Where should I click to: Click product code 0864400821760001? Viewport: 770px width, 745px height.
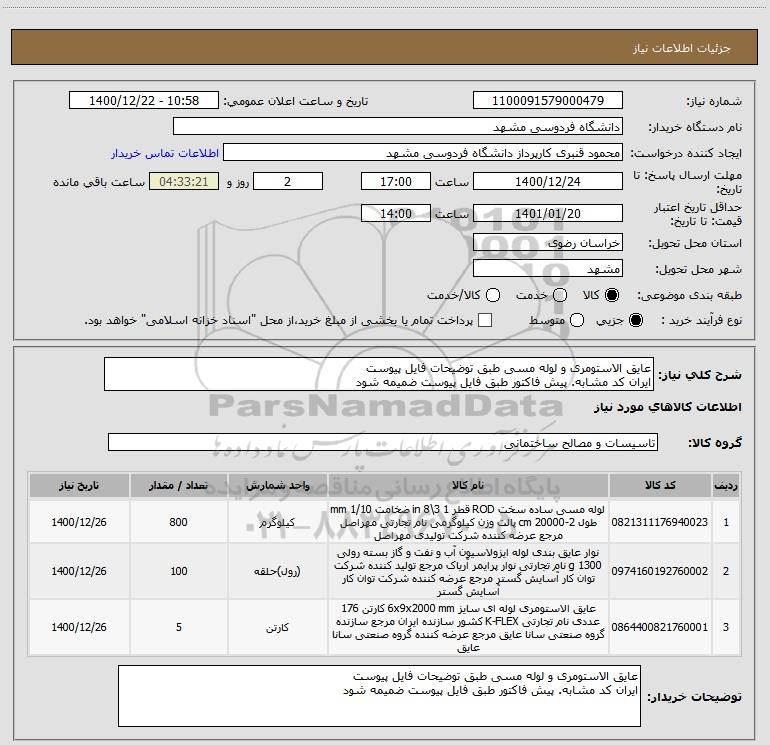point(660,627)
